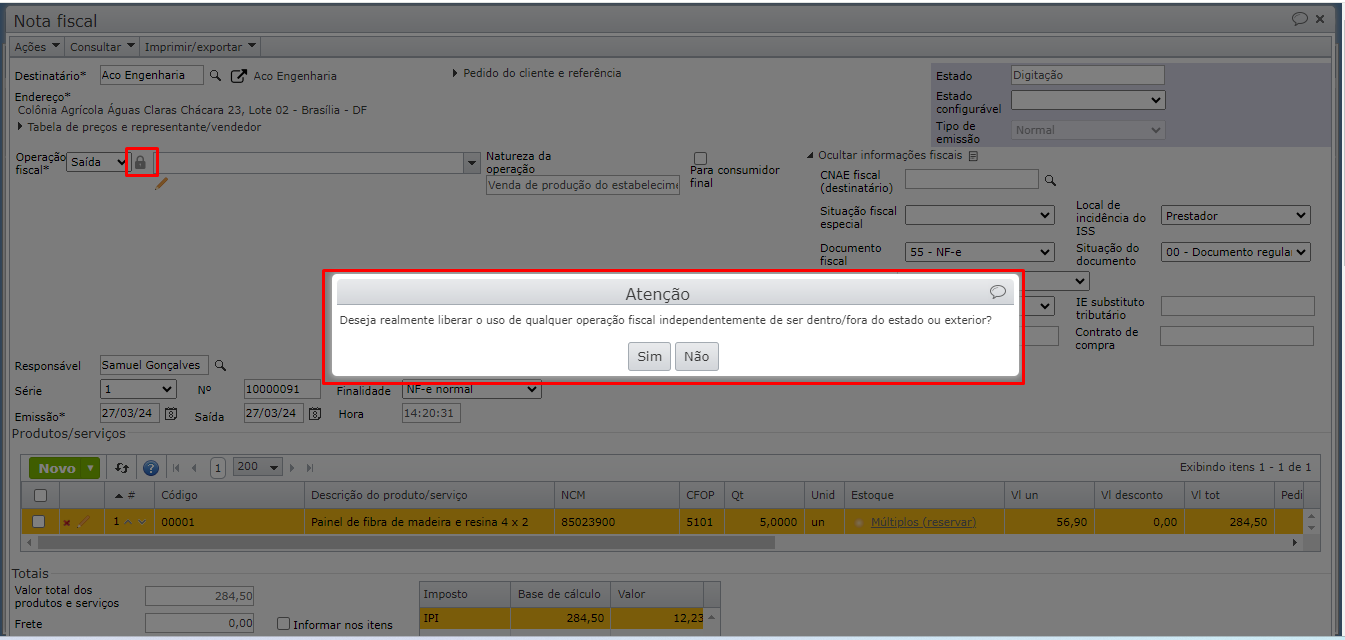Go to next page of products
This screenshot has width=1345, height=640.
pos(293,468)
